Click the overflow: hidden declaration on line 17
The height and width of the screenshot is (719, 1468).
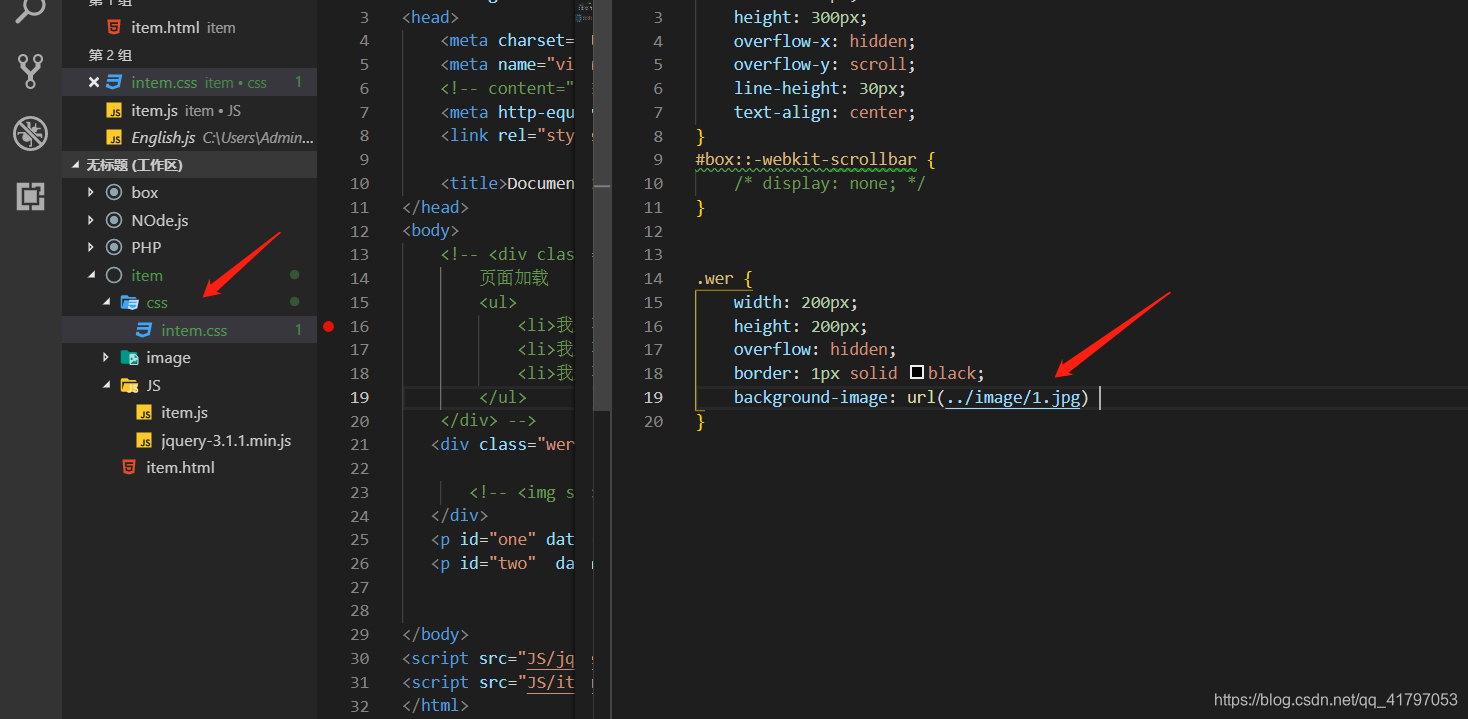pos(815,349)
